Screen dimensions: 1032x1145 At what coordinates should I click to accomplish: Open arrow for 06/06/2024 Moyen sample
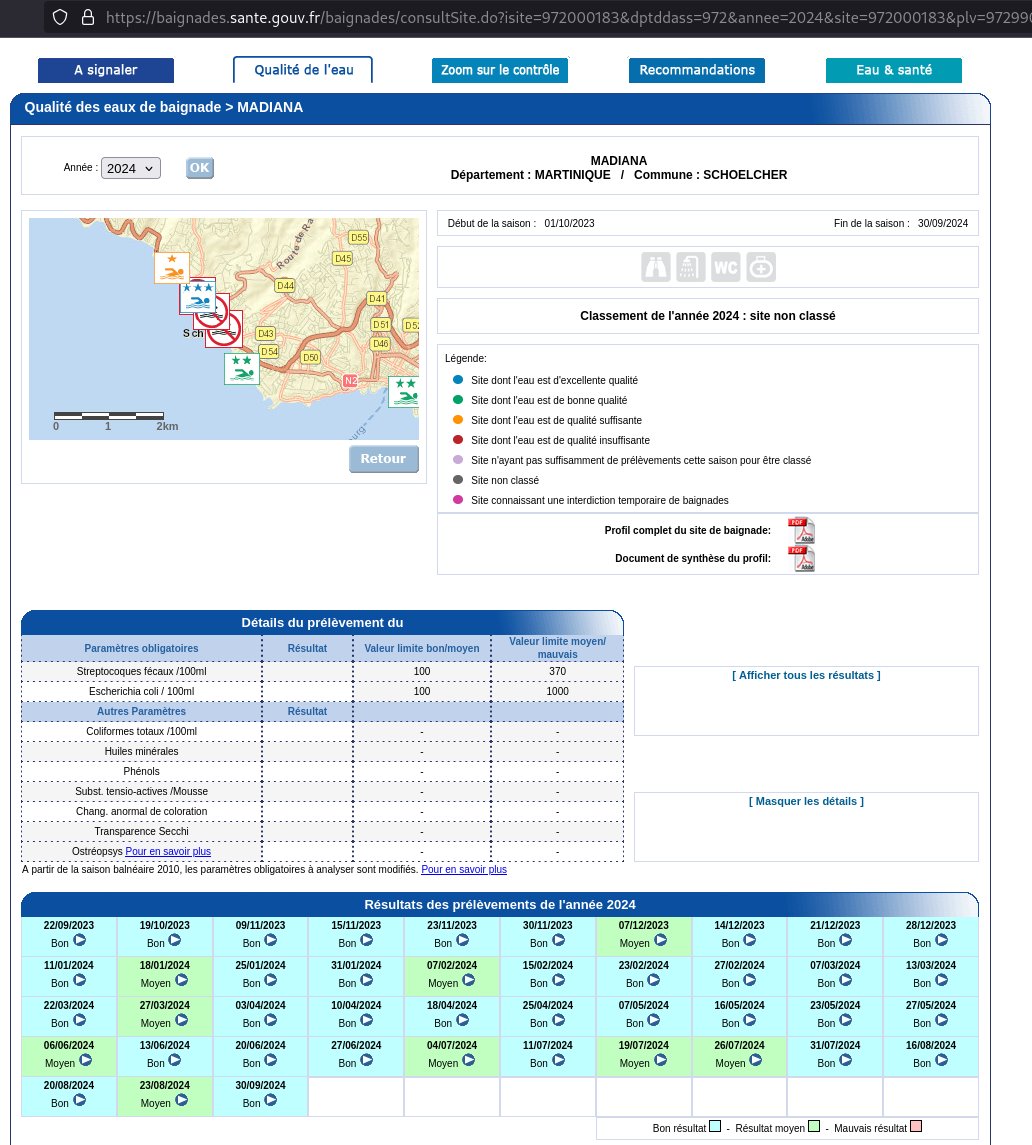[85, 1060]
